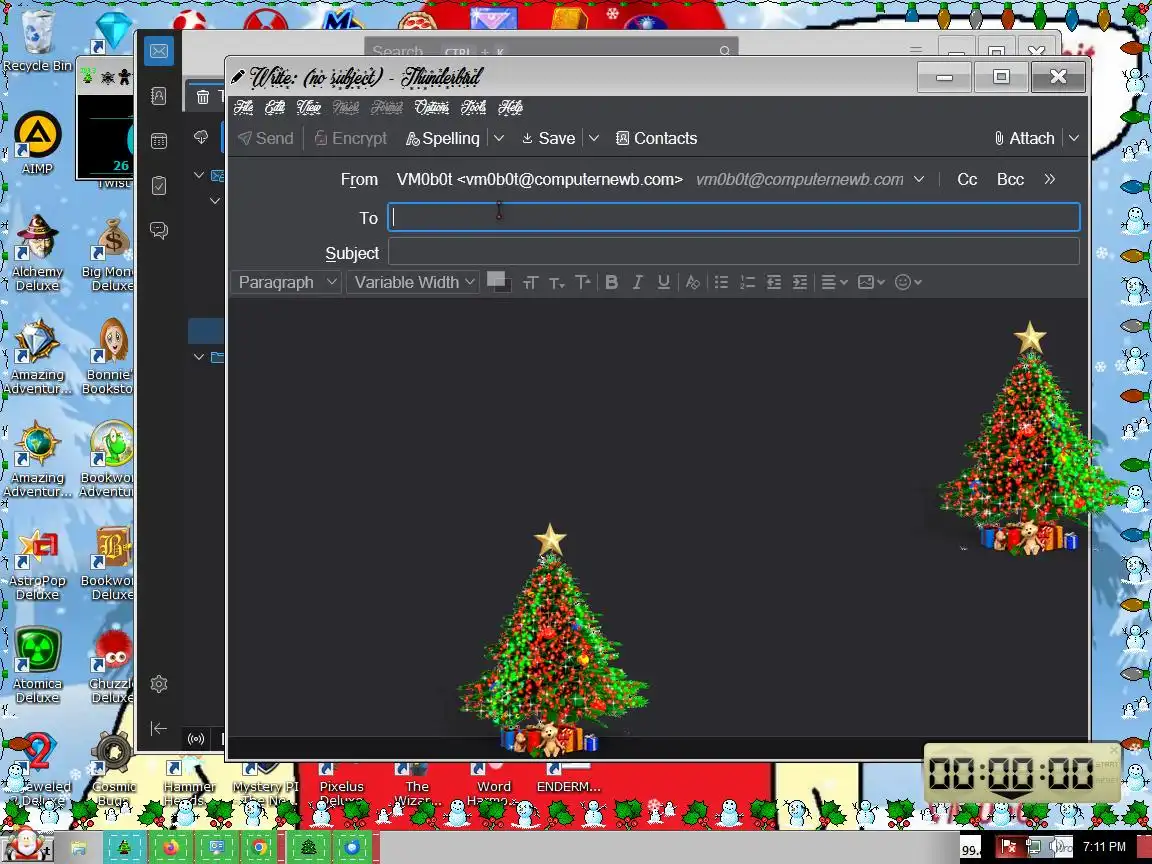
Task: Save the message as draft
Action: [x=548, y=138]
